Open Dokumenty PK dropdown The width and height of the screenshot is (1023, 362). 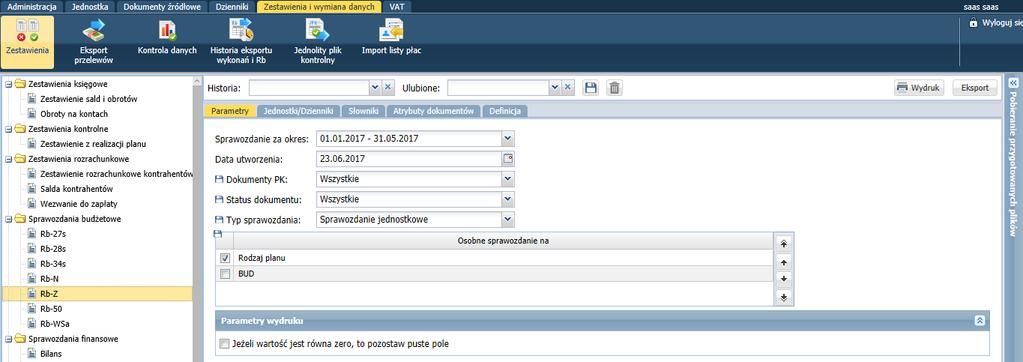click(x=508, y=179)
